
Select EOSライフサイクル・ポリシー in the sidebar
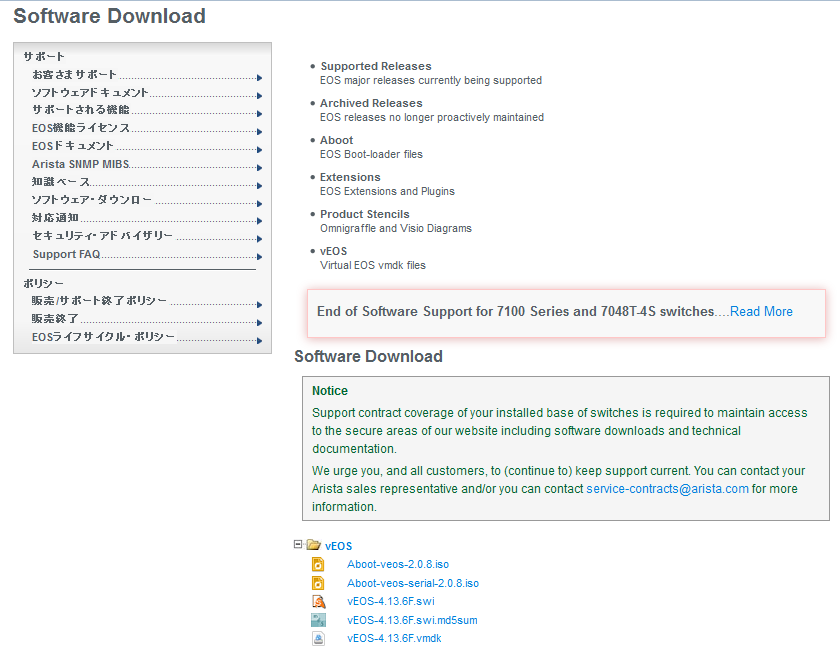click(103, 338)
